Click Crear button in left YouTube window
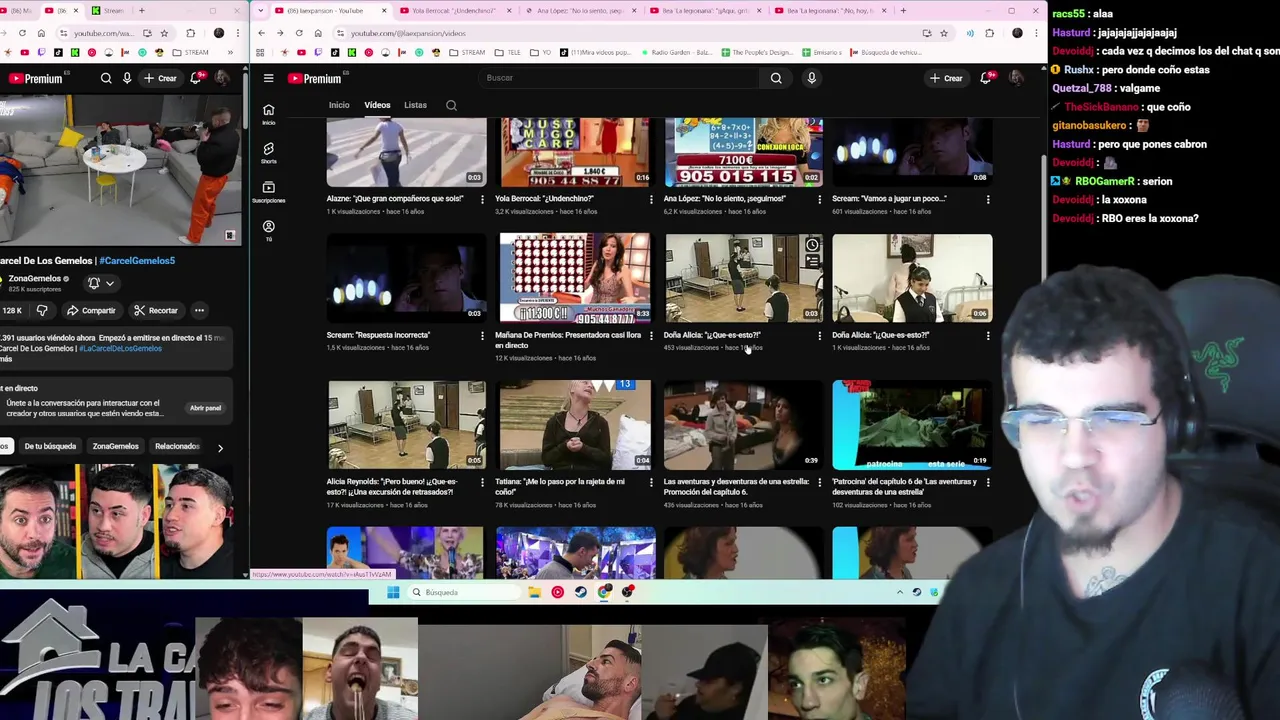Screen dimensions: 1280x720 [x=160, y=78]
